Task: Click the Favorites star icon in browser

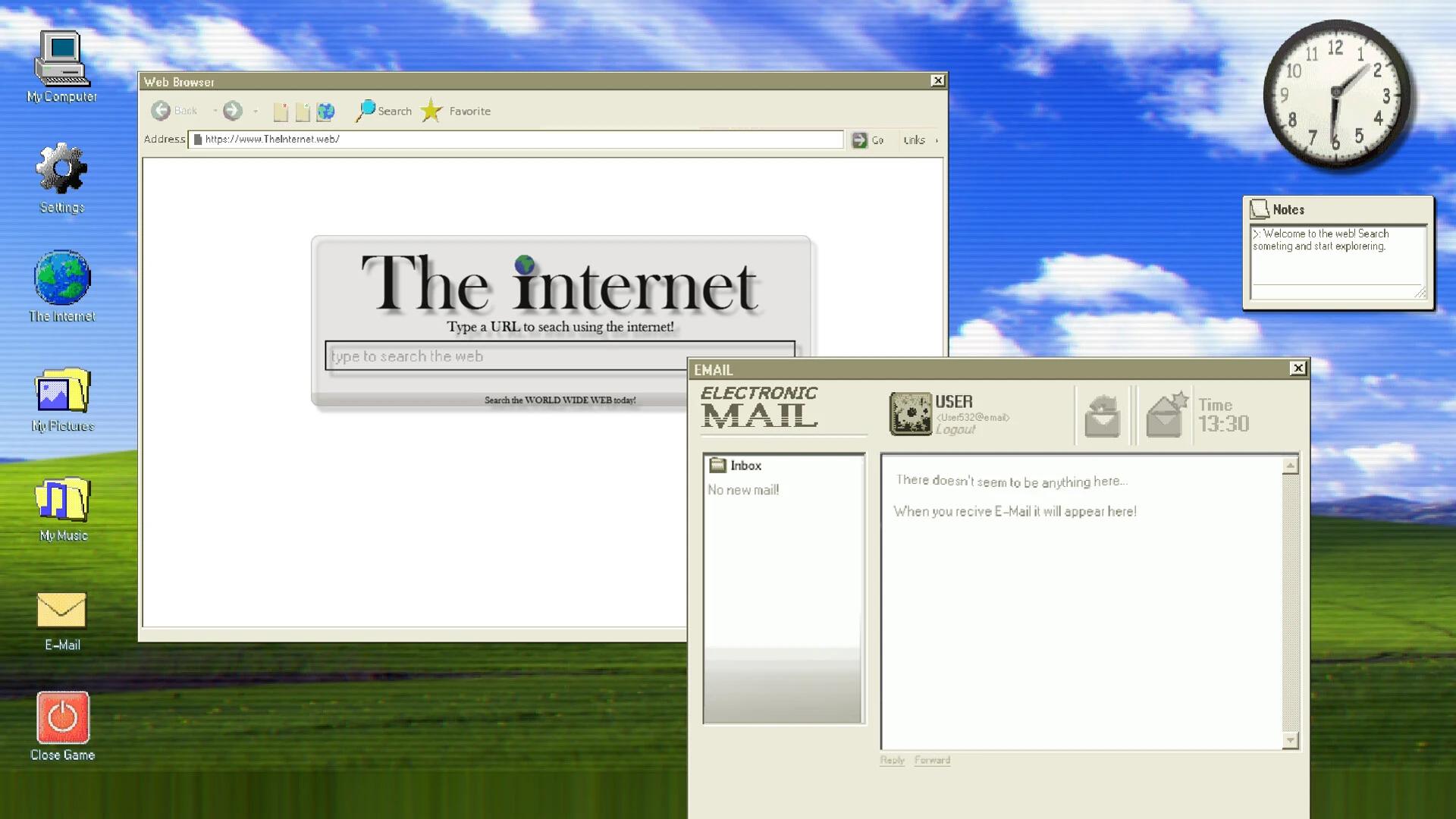Action: (x=432, y=110)
